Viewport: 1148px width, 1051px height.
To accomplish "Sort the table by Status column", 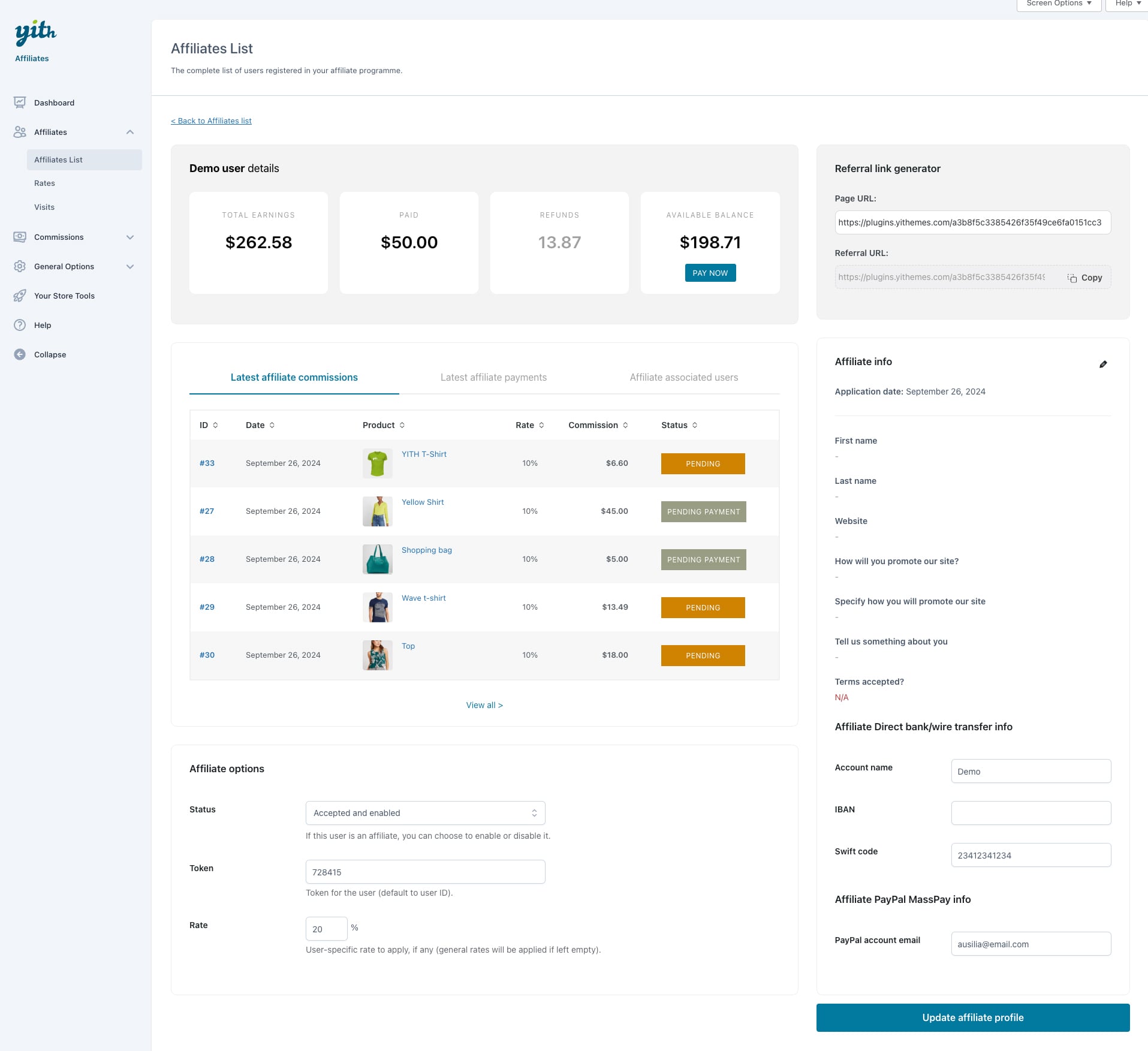I will point(679,425).
